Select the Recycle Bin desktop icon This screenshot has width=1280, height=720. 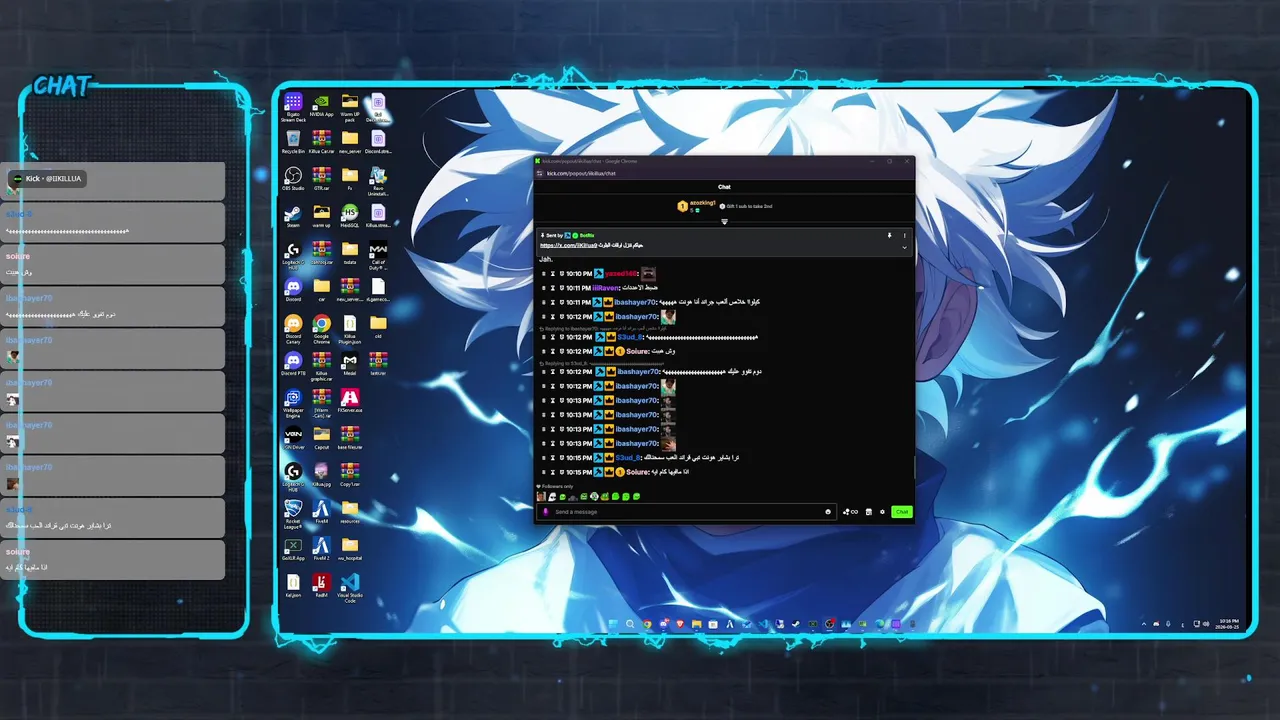pos(293,141)
